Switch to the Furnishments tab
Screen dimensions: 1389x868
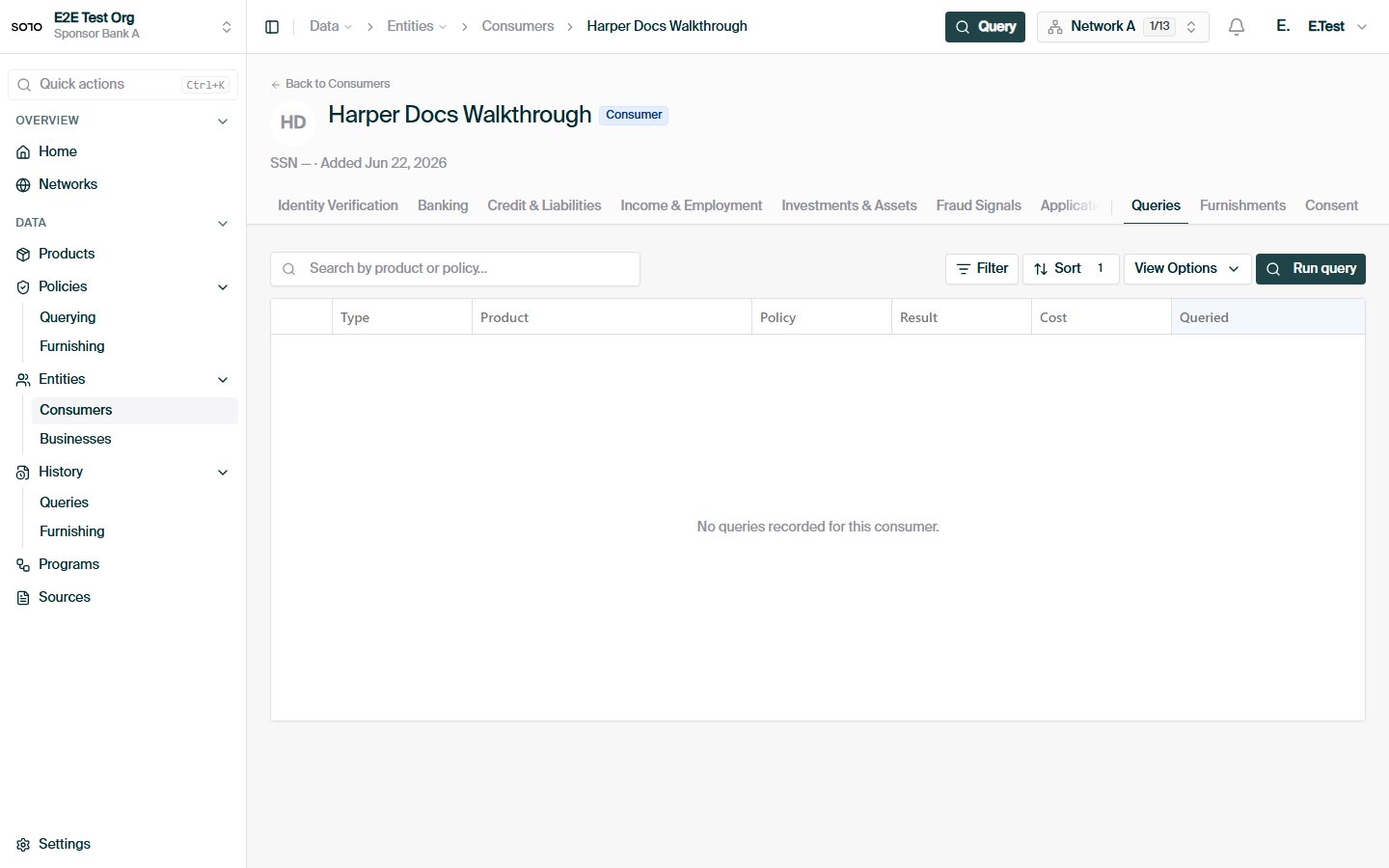click(x=1242, y=205)
